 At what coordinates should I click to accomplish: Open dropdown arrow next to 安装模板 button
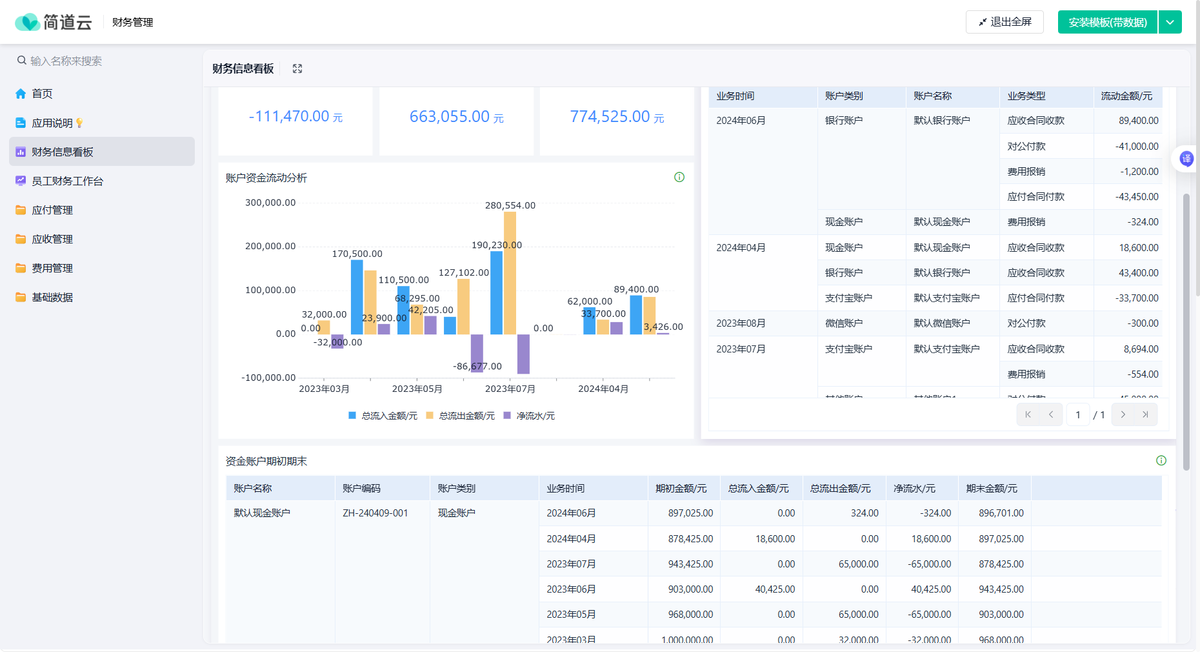(1171, 22)
